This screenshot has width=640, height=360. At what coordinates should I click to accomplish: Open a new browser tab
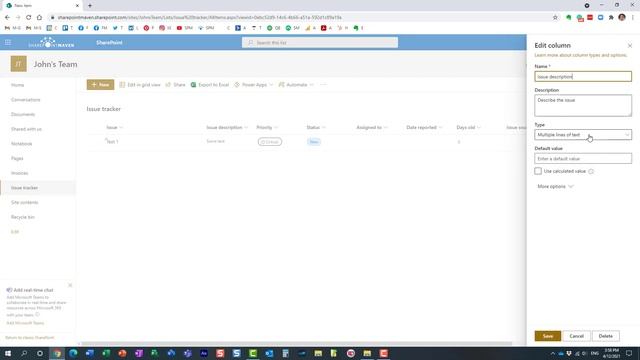tap(90, 6)
